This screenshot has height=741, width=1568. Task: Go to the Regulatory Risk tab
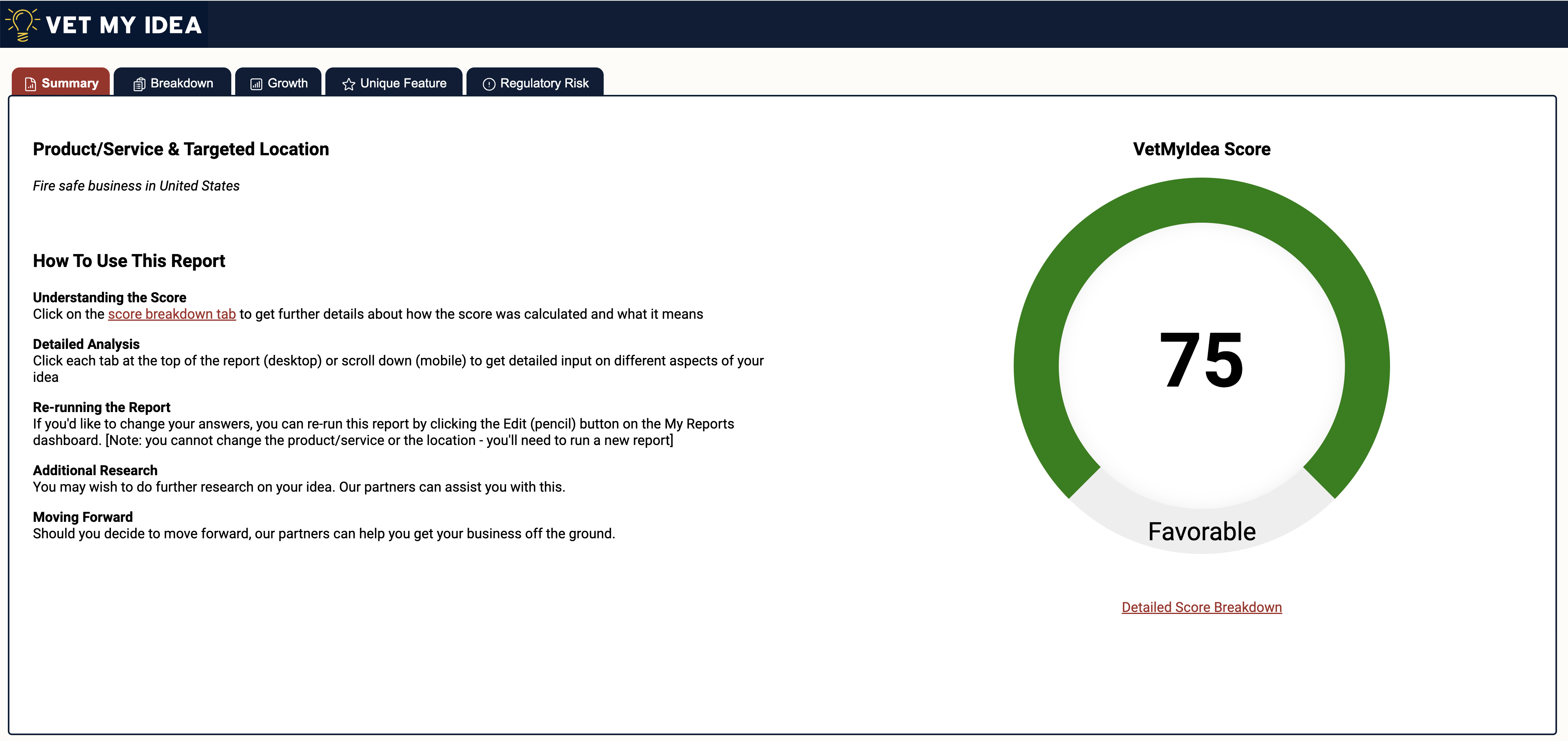[x=544, y=84]
